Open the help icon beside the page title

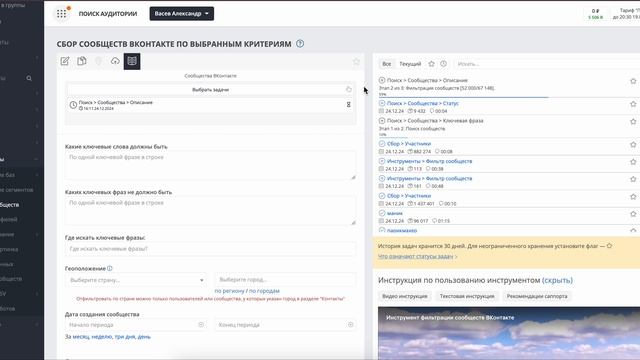pos(300,44)
